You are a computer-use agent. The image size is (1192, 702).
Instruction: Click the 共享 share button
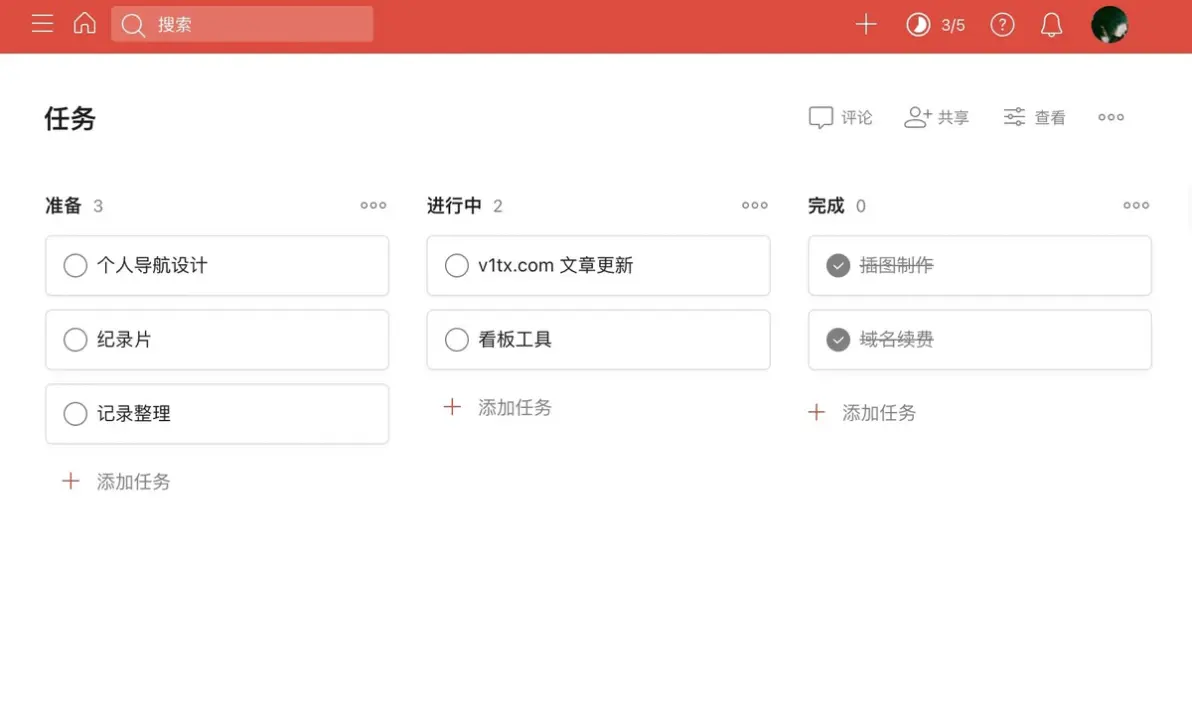coord(937,117)
